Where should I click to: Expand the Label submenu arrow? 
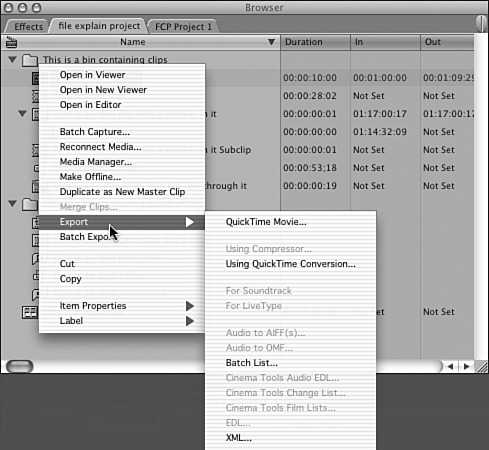click(x=189, y=321)
